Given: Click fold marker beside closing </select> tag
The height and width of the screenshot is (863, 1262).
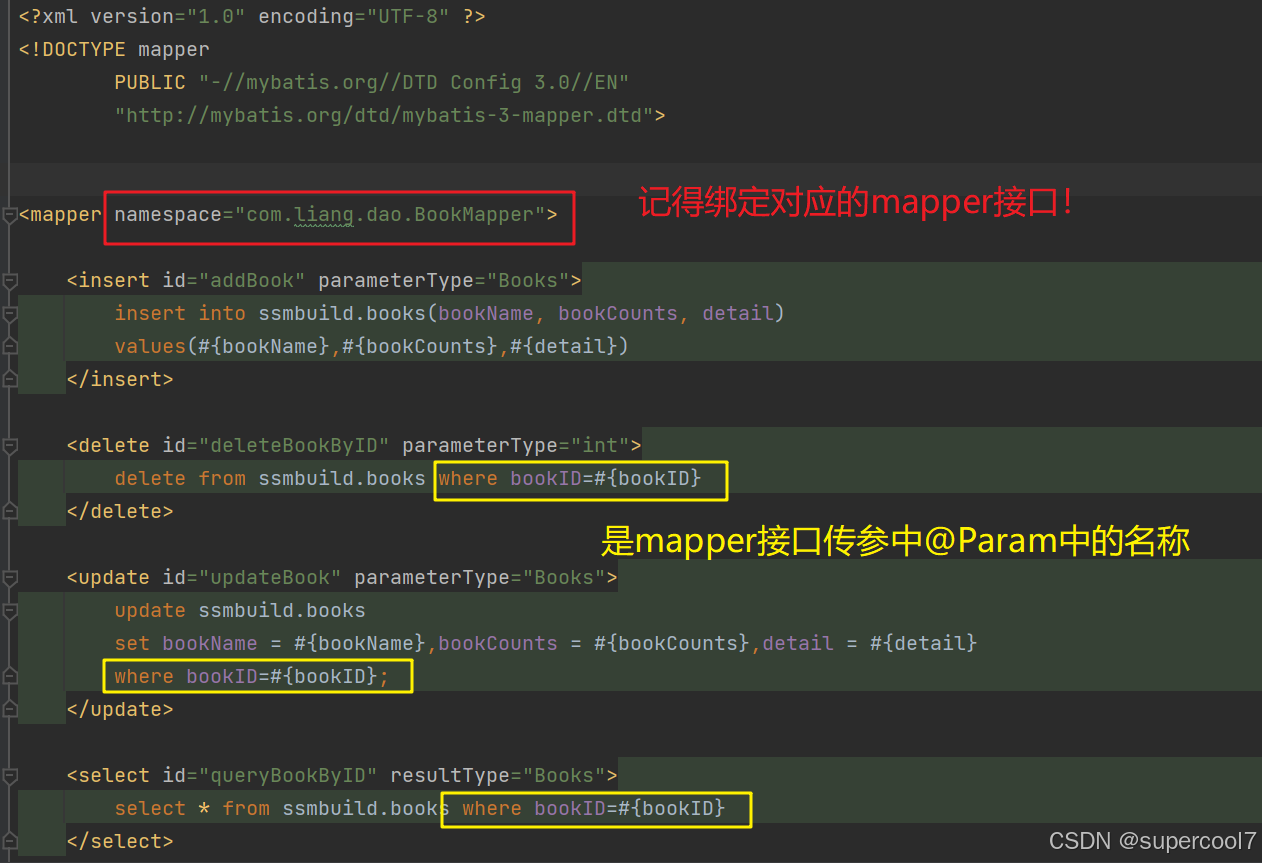Looking at the screenshot, I should point(9,841).
